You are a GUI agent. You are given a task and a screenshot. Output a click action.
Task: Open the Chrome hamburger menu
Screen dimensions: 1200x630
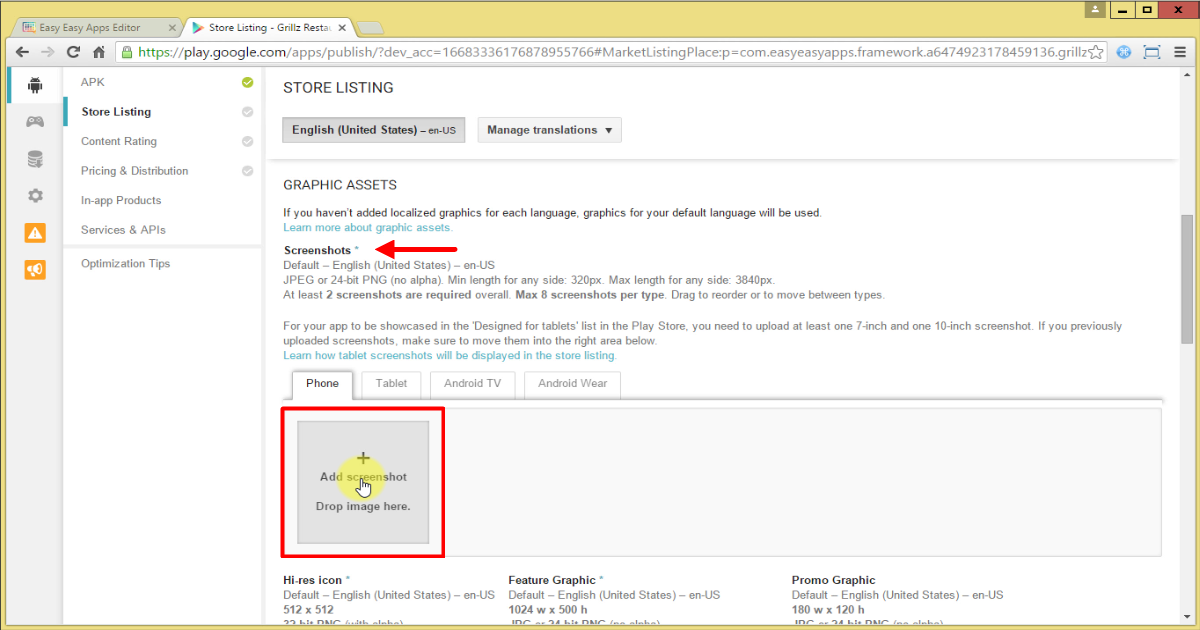coord(1180,52)
